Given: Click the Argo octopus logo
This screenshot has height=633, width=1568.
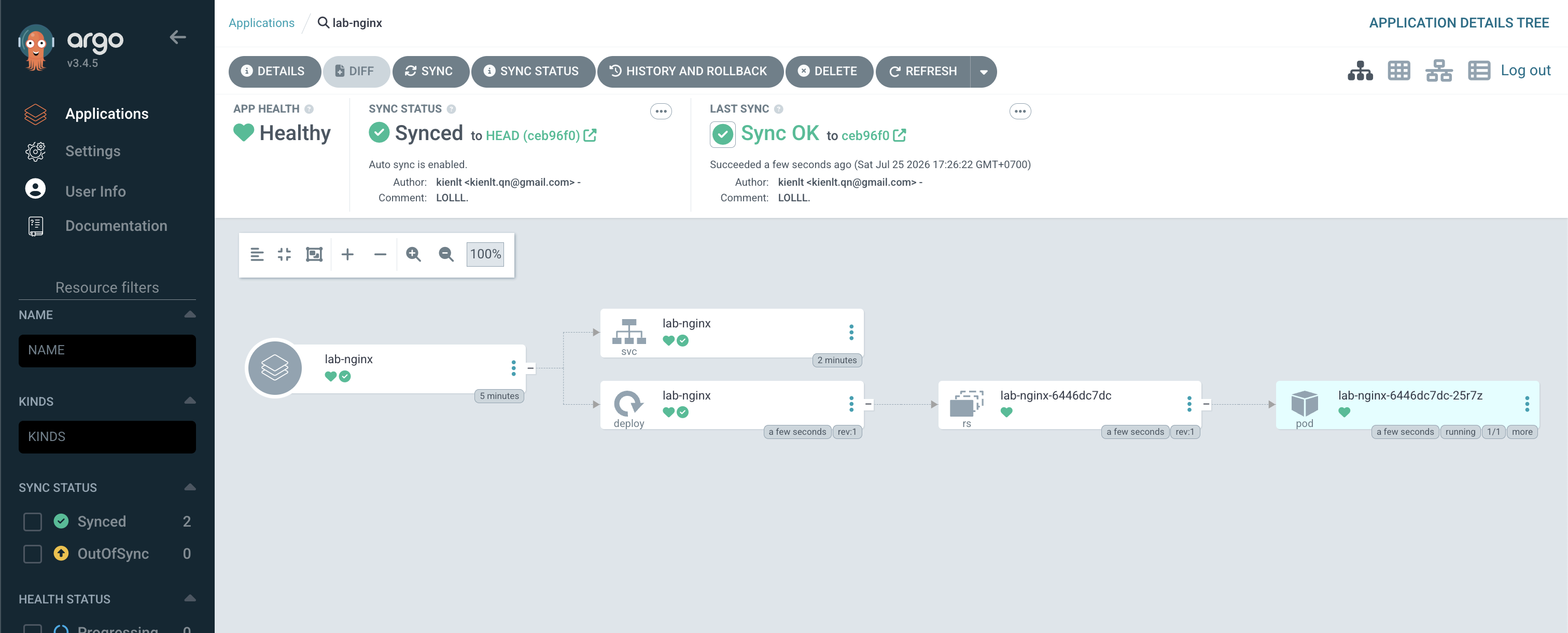Looking at the screenshot, I should click(36, 48).
